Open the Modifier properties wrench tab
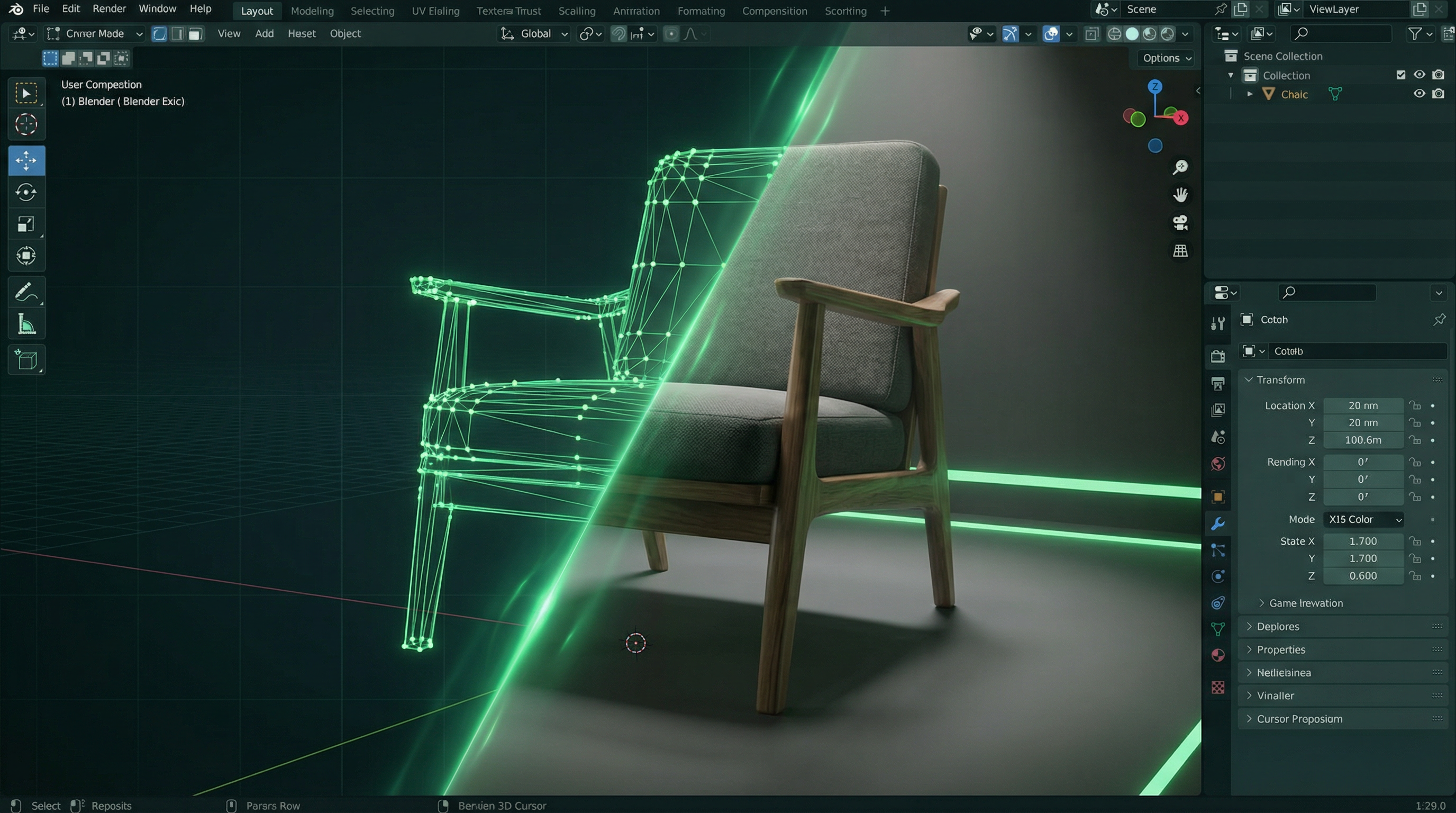Viewport: 1456px width, 813px height. (1218, 523)
